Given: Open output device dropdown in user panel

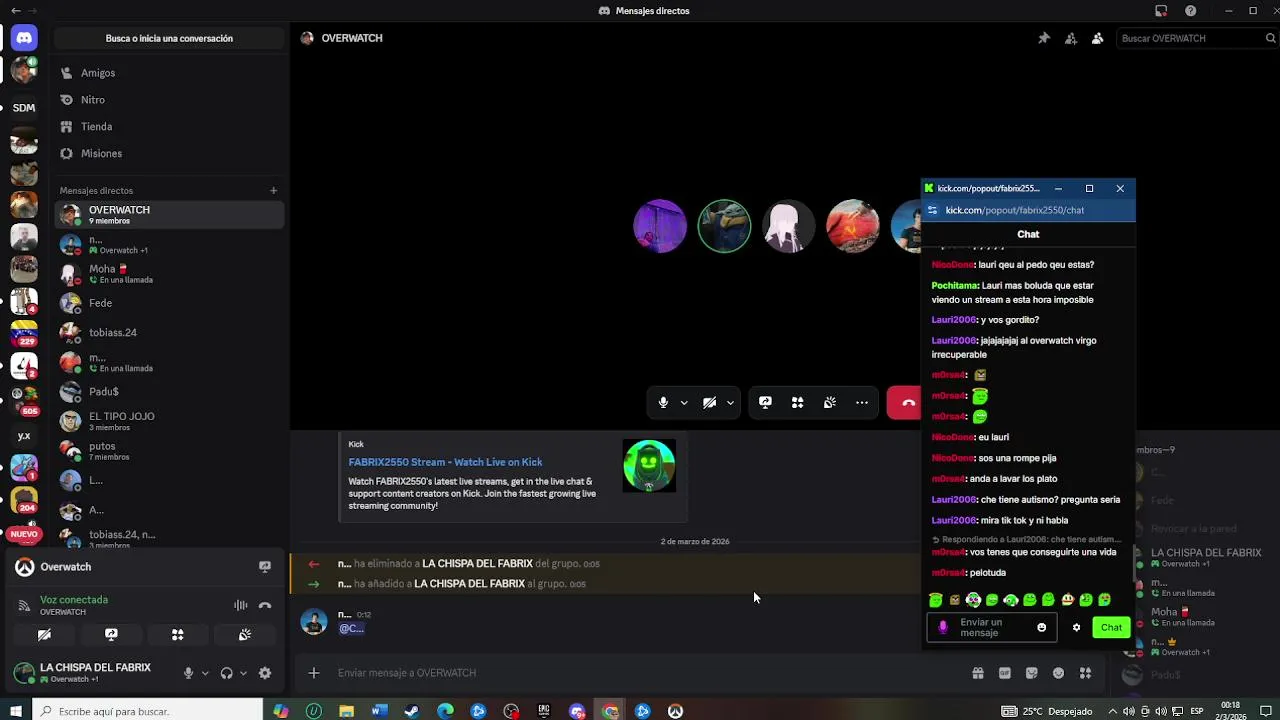Looking at the screenshot, I should 243,673.
